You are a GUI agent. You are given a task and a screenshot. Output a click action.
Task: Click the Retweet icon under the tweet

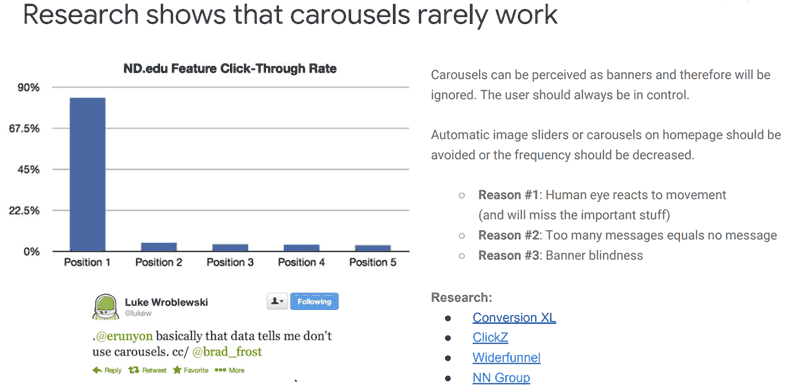click(134, 370)
